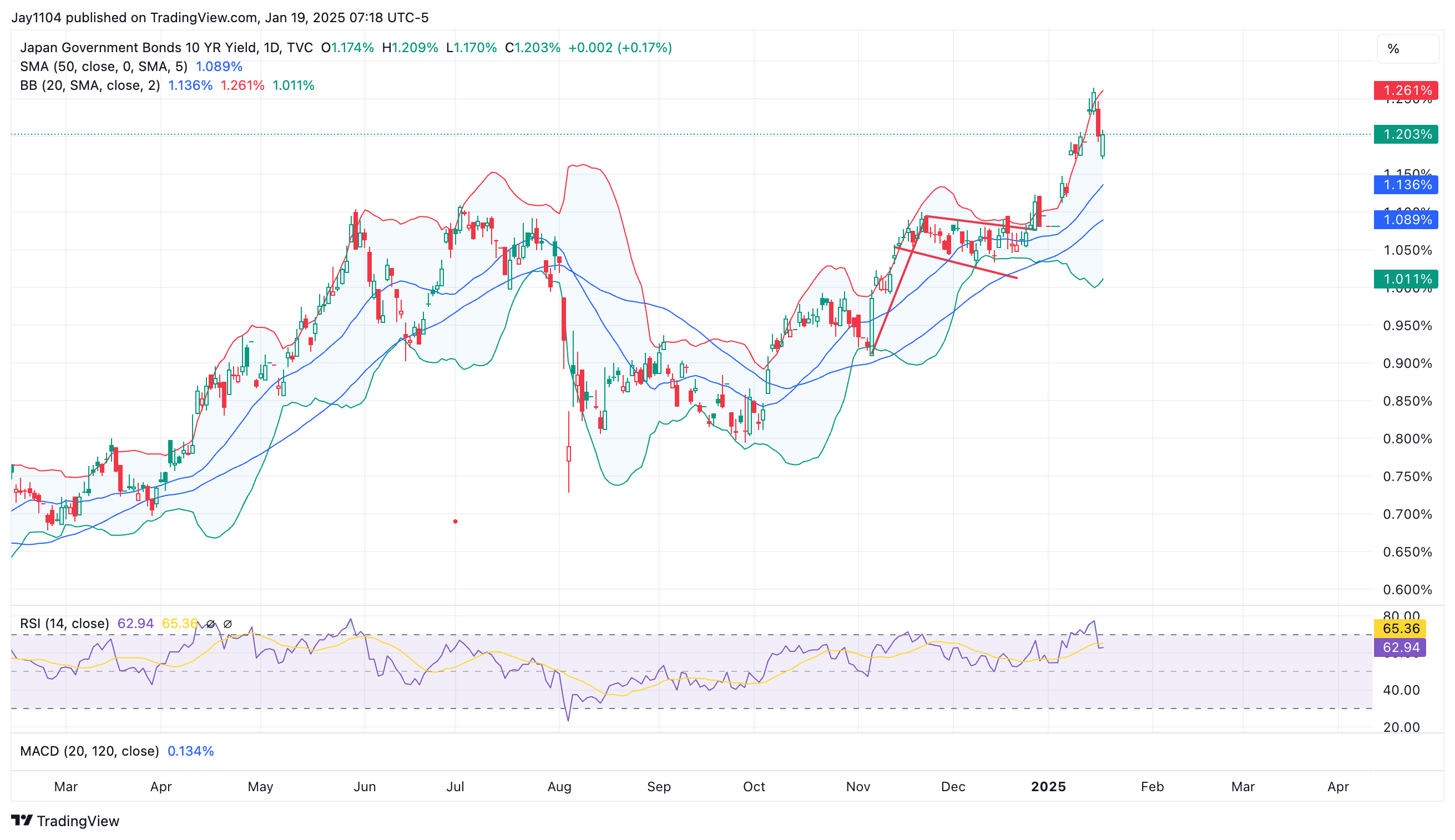Screen dimensions: 1455x840
Task: Click the Aug label on time axis
Action: click(x=559, y=787)
